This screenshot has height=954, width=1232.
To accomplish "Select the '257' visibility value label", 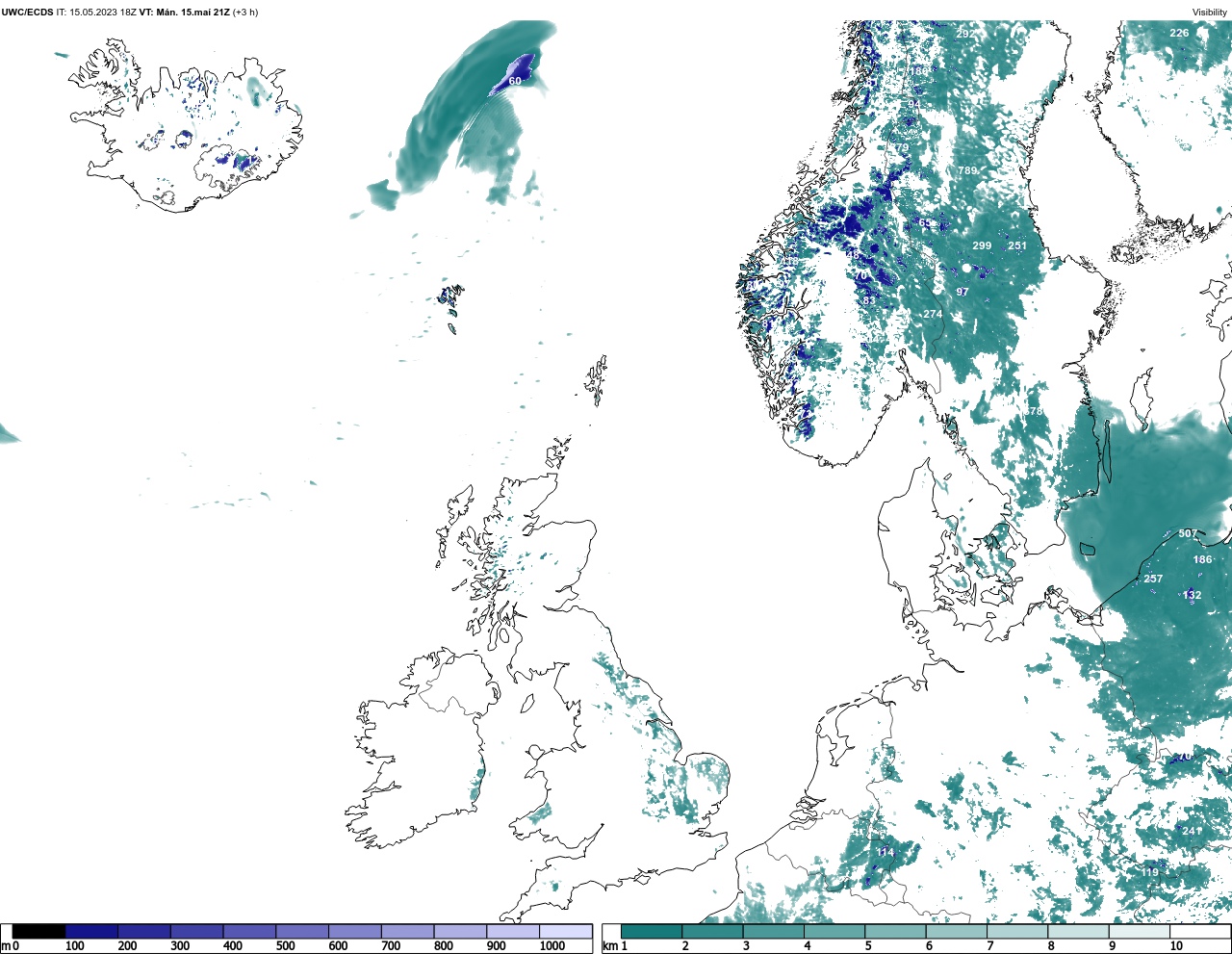I will coord(1153,579).
